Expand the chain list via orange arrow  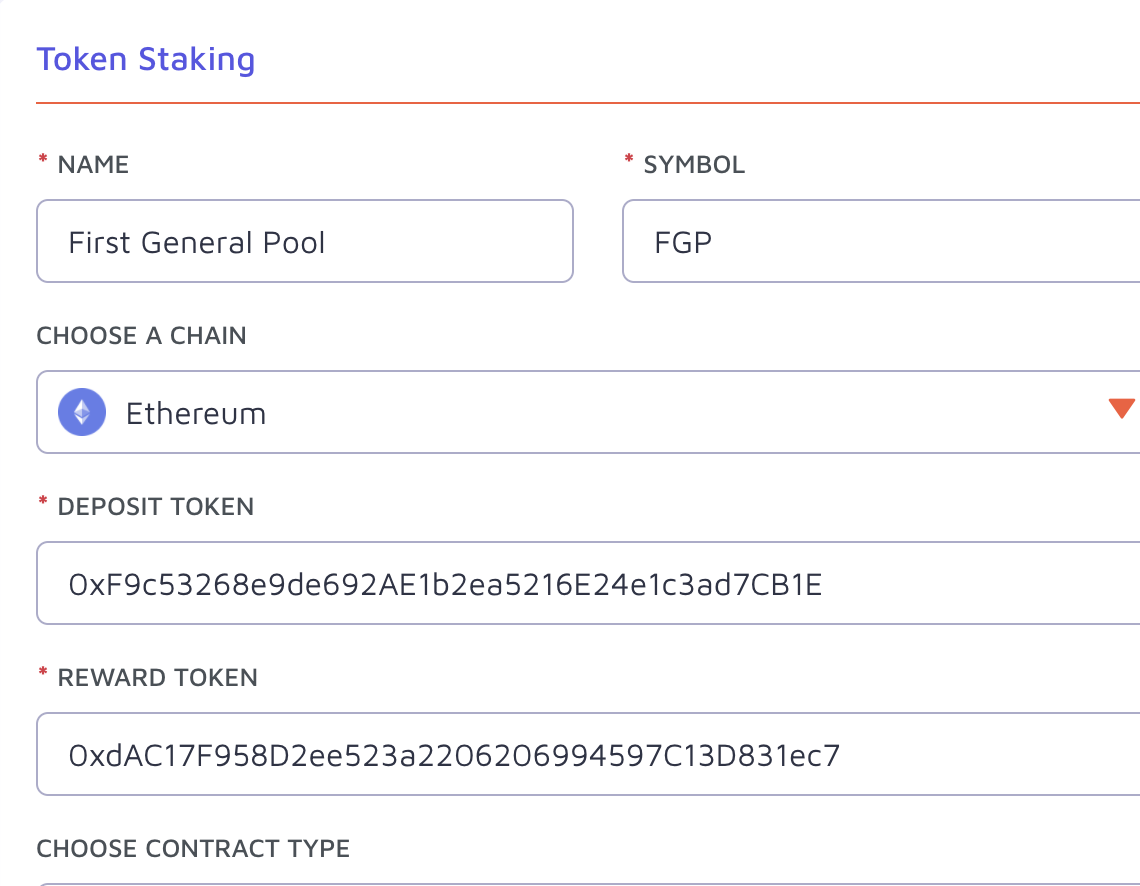click(x=1123, y=408)
